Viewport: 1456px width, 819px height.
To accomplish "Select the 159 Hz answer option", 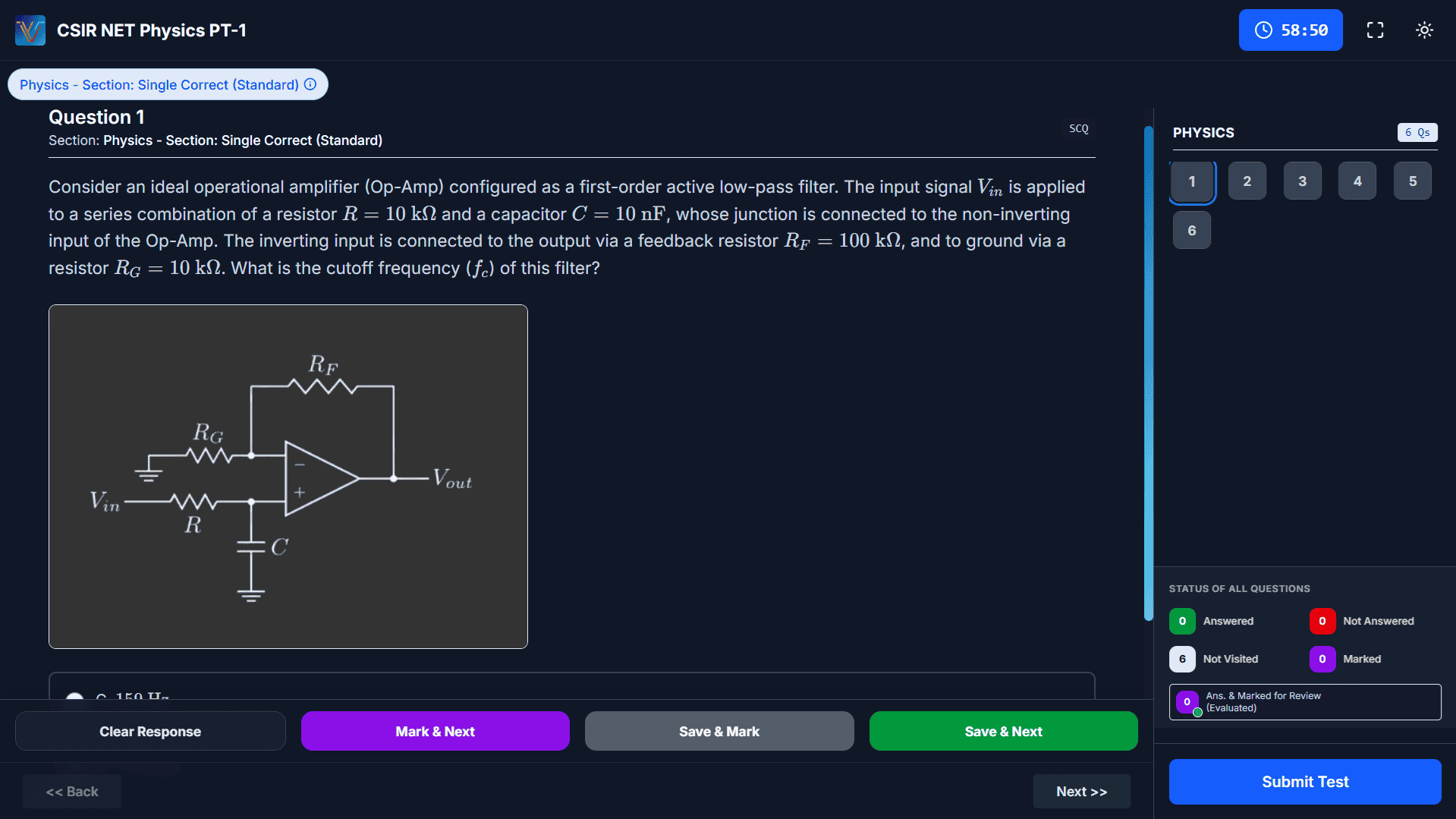I will coord(74,695).
